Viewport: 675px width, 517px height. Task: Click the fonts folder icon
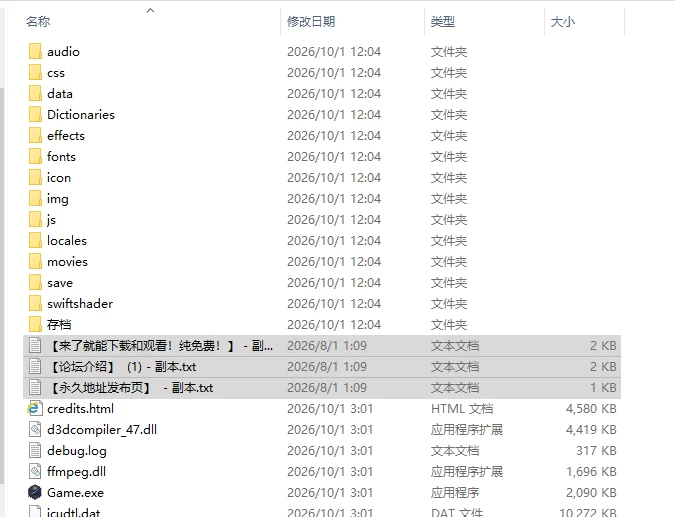coord(35,157)
